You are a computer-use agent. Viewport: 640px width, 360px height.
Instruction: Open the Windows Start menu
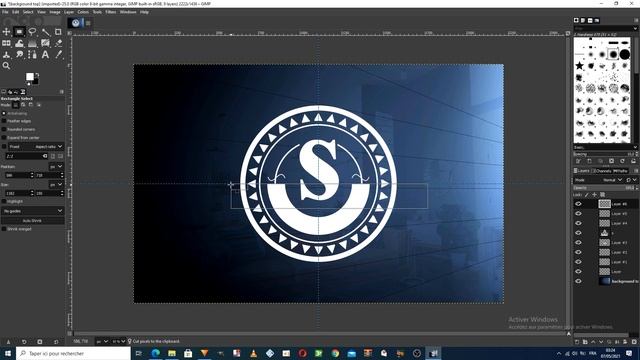(x=8, y=353)
